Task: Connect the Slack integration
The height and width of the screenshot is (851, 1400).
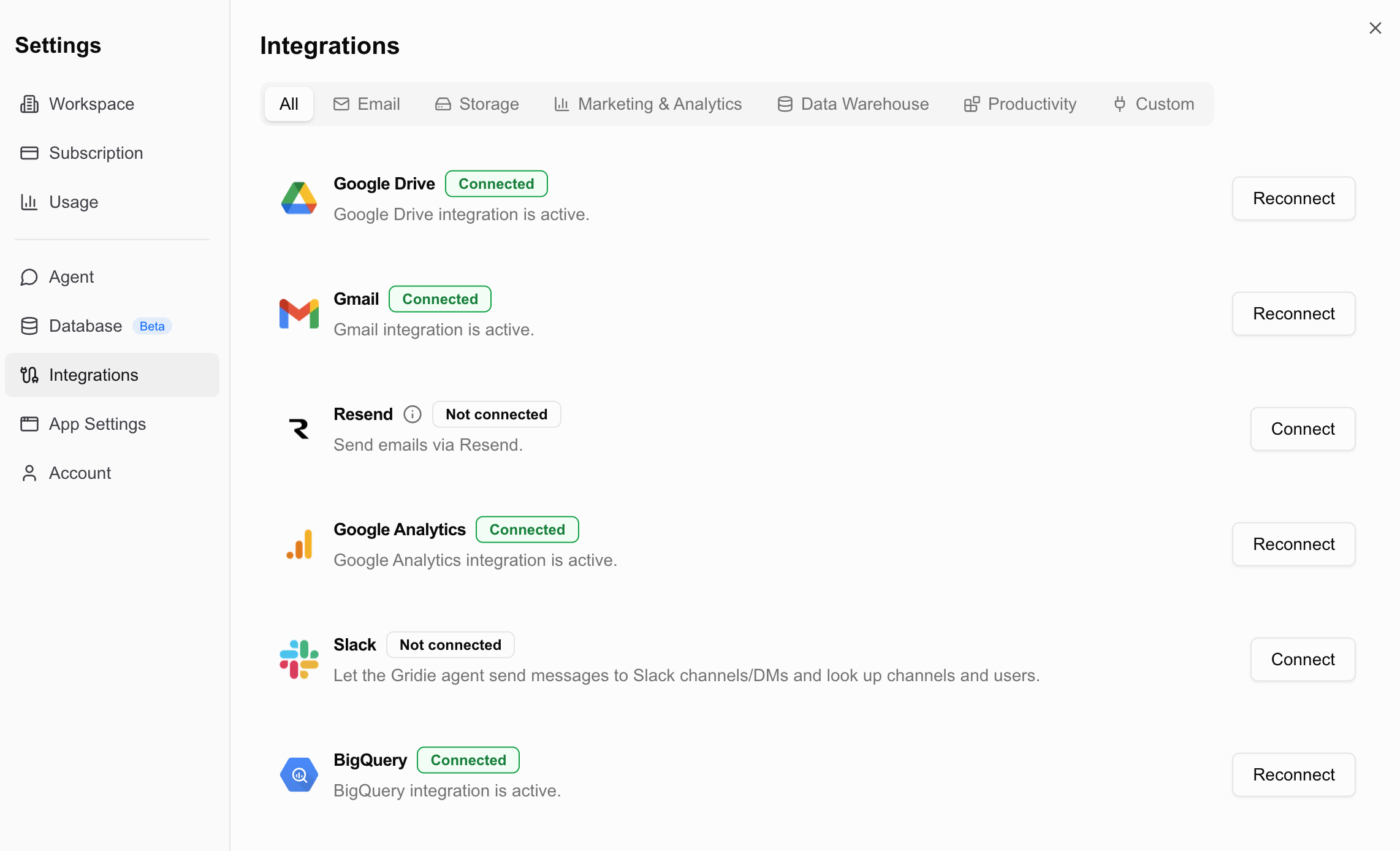Action: coord(1303,660)
